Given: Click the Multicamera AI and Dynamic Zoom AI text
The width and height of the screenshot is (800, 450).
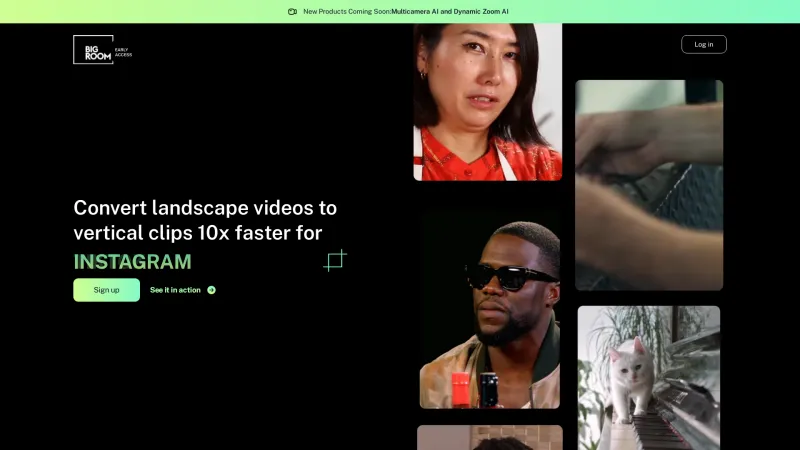Looking at the screenshot, I should coord(450,11).
